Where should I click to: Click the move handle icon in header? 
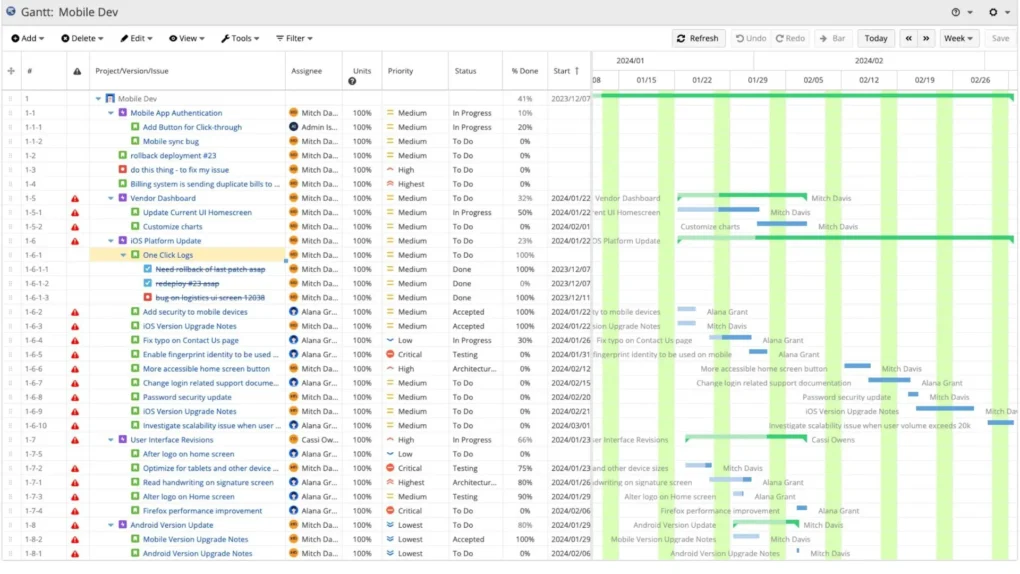(11, 71)
